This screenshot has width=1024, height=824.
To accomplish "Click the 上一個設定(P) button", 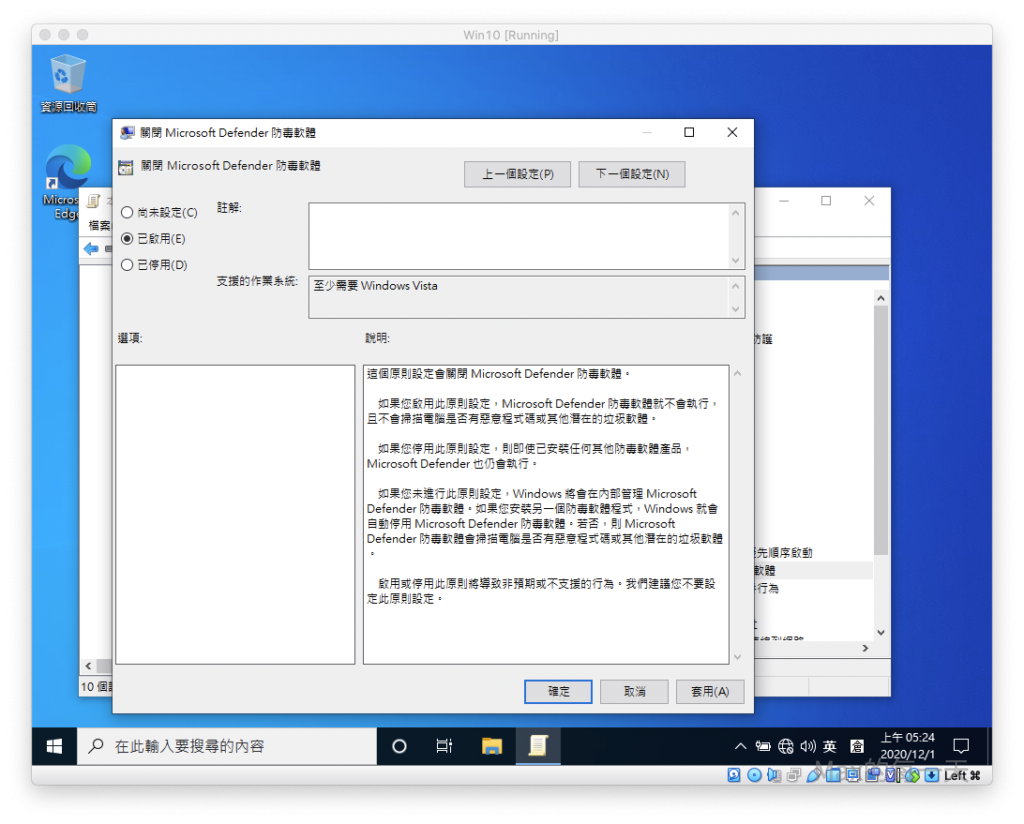I will pos(517,174).
